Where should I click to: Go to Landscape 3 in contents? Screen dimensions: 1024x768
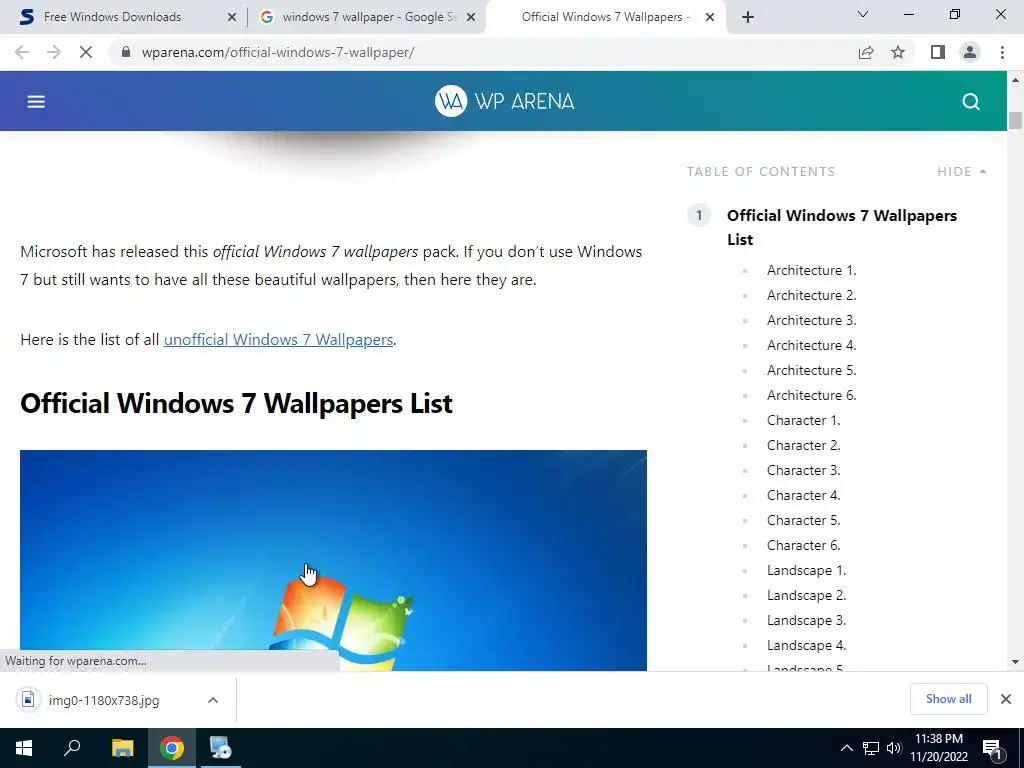pyautogui.click(x=806, y=620)
